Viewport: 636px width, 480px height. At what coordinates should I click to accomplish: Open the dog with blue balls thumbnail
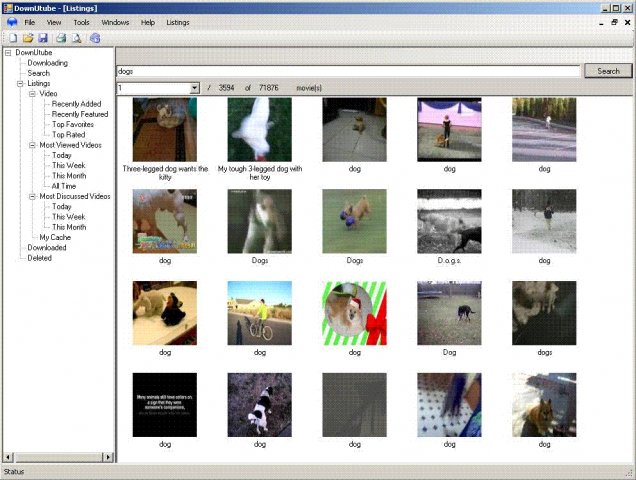pos(355,222)
